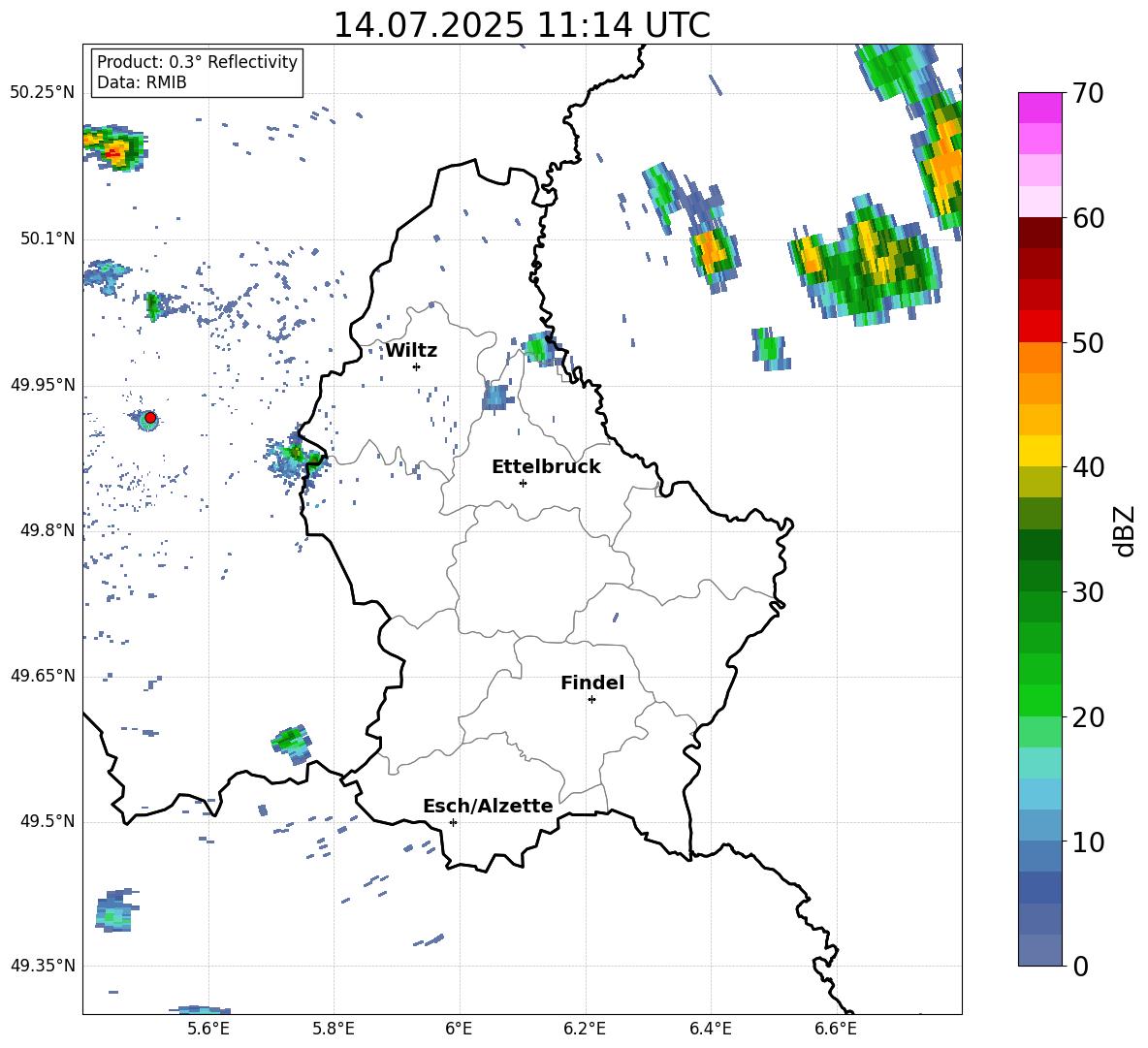Click the 49.8°N latitude label
The image size is (1148, 1048).
point(48,530)
